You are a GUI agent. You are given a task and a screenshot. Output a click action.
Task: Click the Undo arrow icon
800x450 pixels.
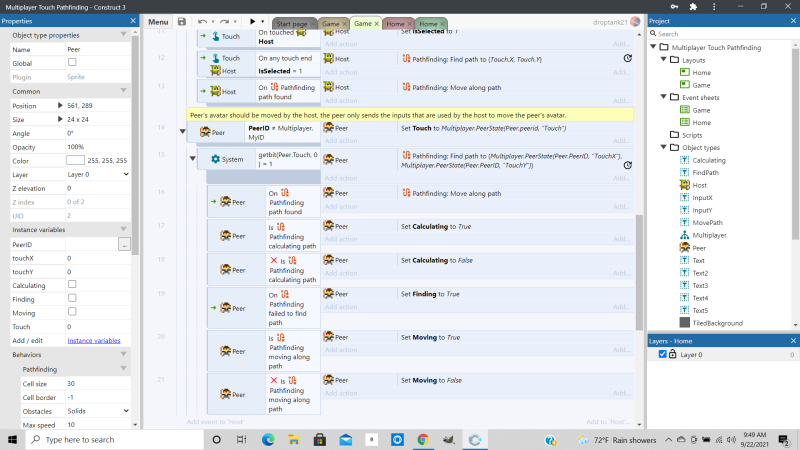click(x=203, y=21)
